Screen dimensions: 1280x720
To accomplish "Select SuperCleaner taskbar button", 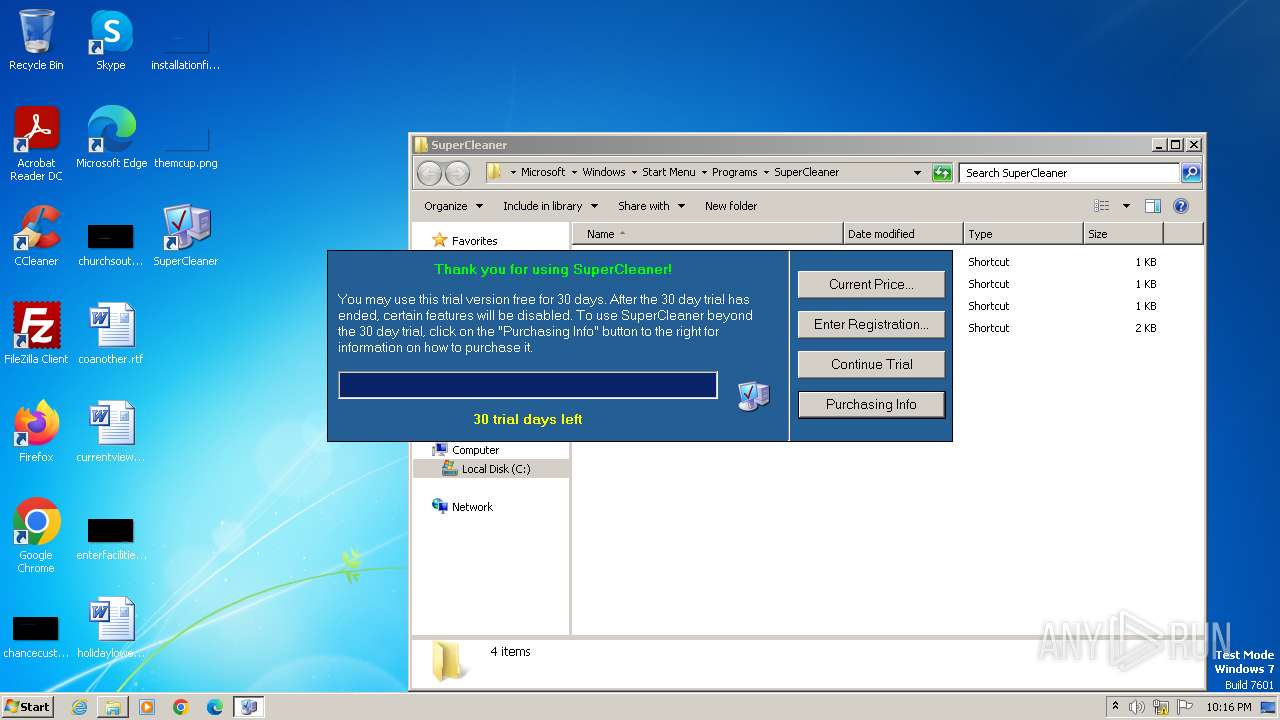I will [x=249, y=707].
